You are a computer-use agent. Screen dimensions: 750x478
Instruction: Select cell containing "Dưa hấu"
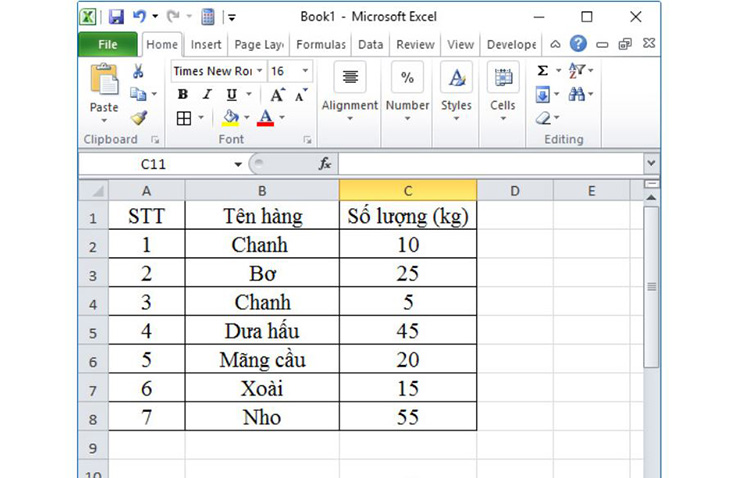262,330
